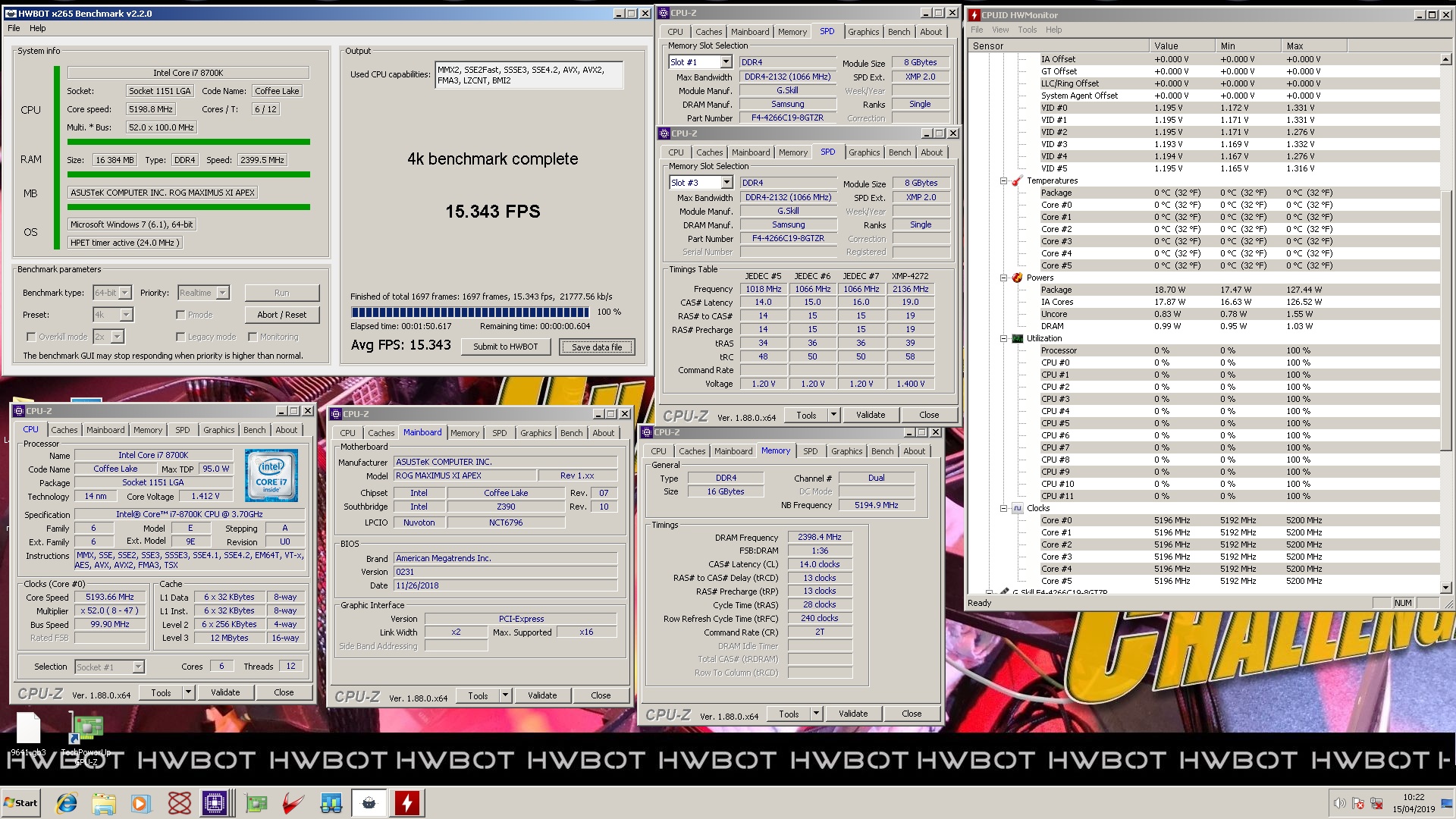Open Tools dropdown arrow in CPU-Z Mainboard window
This screenshot has width=1456, height=819.
coord(505,695)
